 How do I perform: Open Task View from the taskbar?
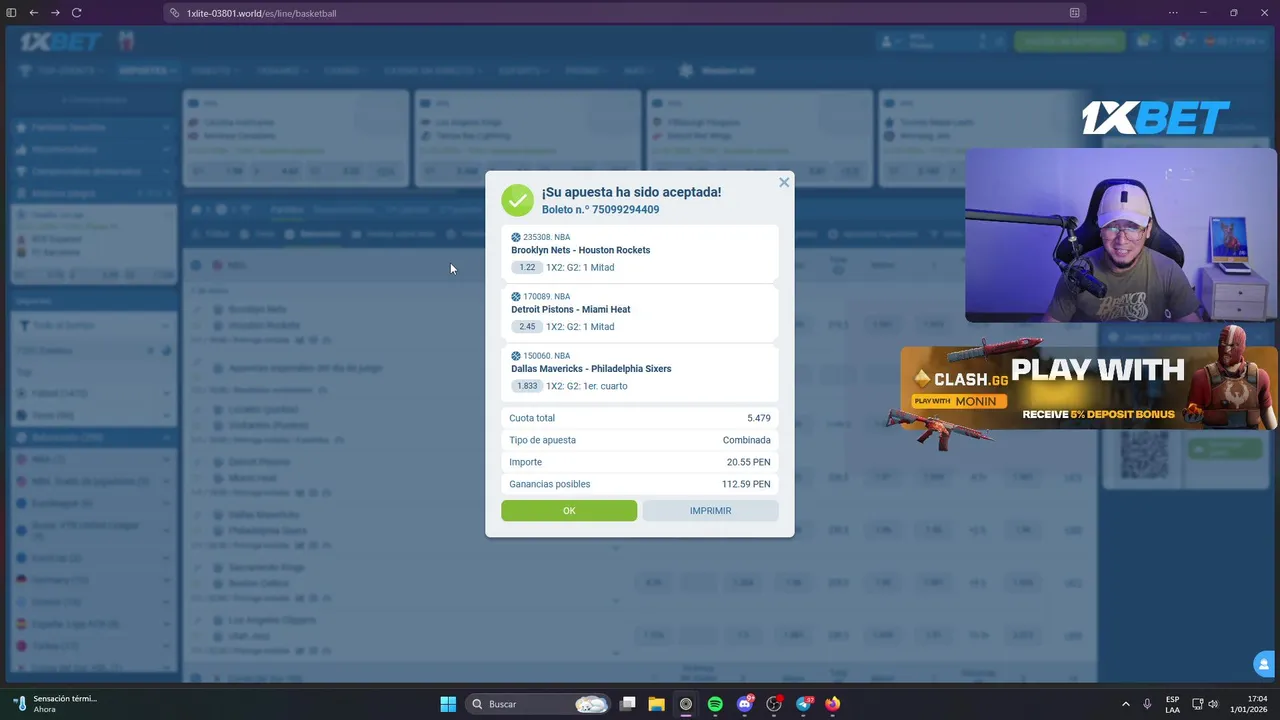pos(627,704)
